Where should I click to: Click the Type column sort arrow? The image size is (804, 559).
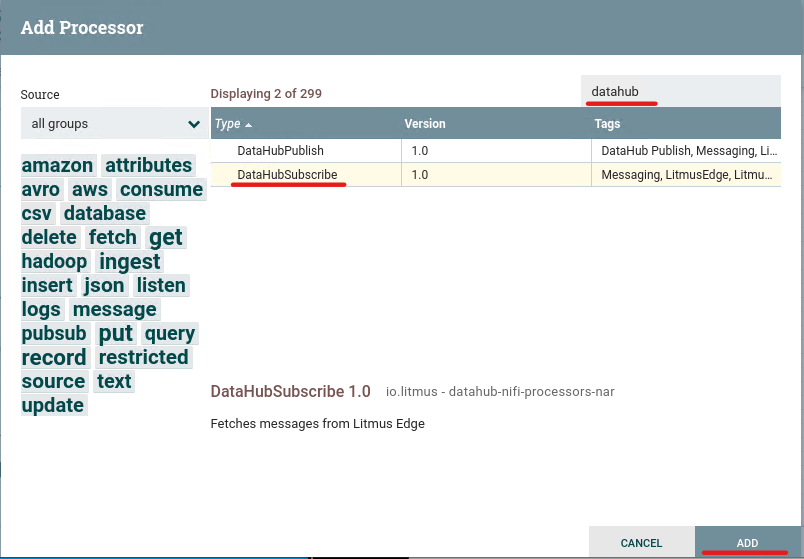tap(249, 125)
